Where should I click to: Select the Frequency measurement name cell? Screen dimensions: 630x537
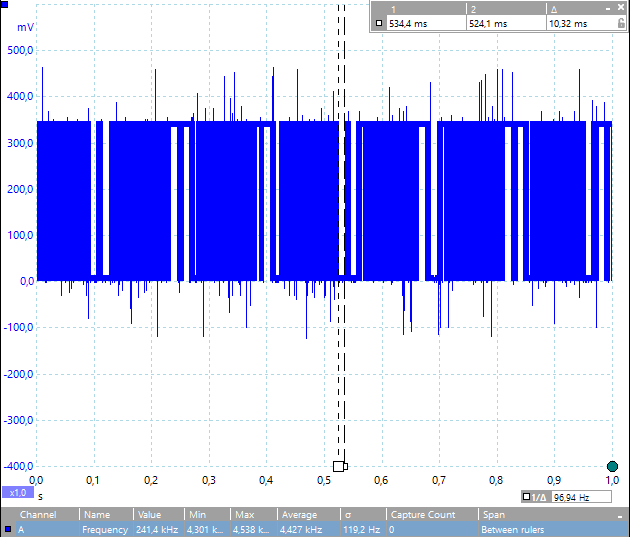tap(105, 530)
